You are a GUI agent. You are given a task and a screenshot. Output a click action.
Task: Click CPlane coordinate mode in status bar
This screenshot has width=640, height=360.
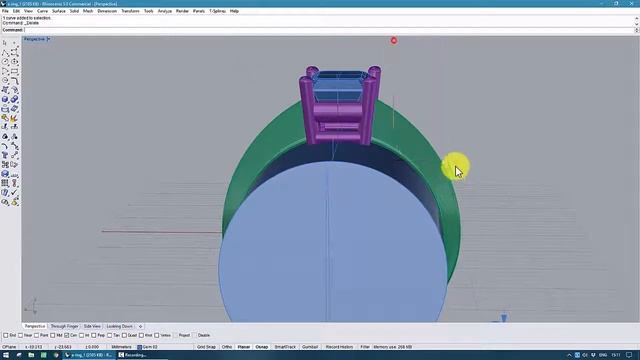pos(9,347)
